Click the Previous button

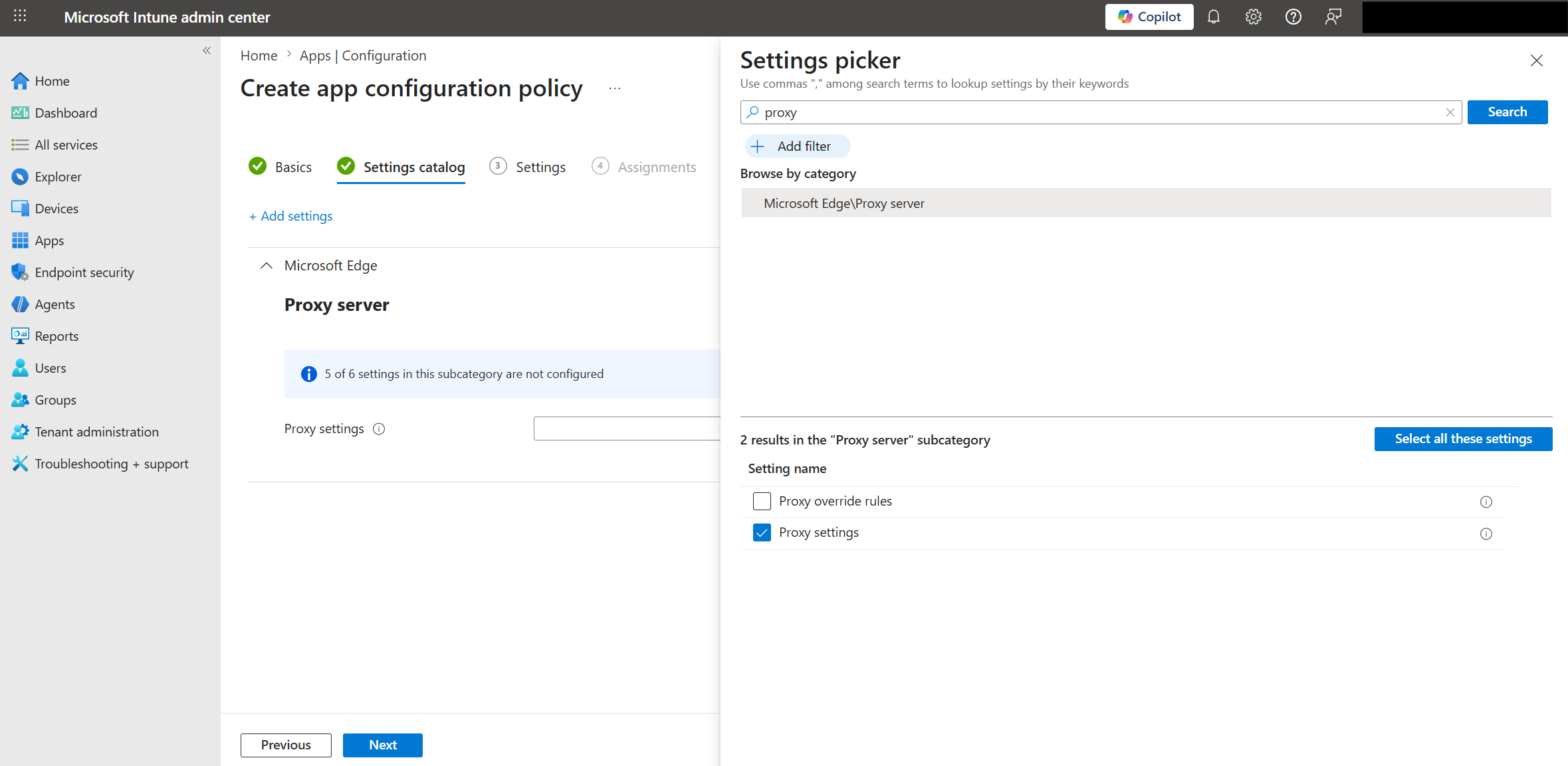[x=286, y=745]
